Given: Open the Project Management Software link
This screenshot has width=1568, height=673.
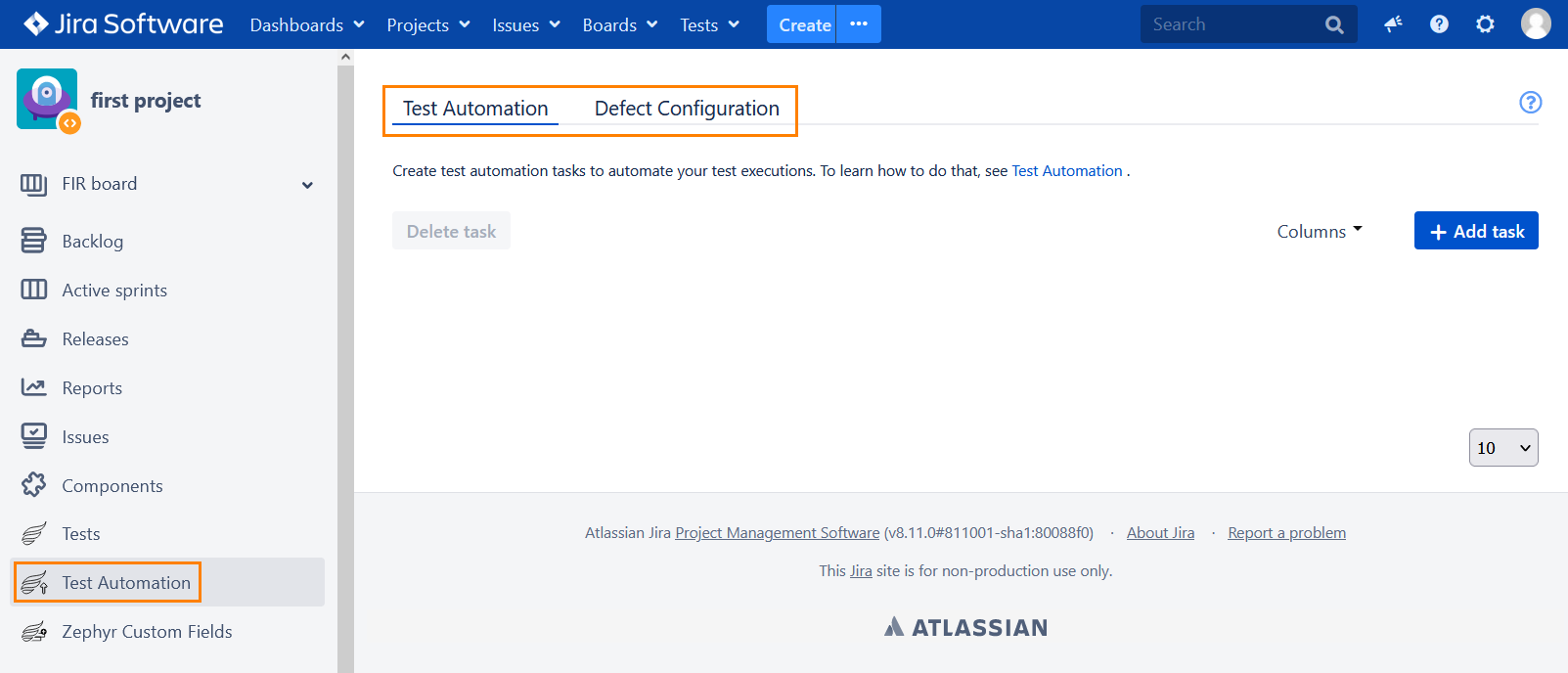Looking at the screenshot, I should [x=778, y=532].
